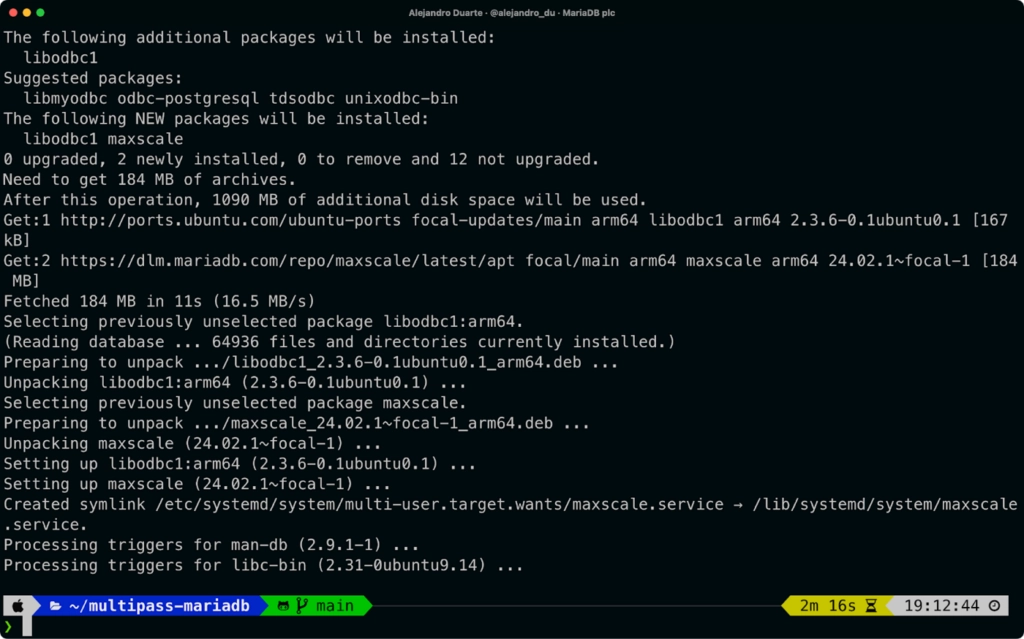Click the green prompt chevron on the last line

(6, 628)
